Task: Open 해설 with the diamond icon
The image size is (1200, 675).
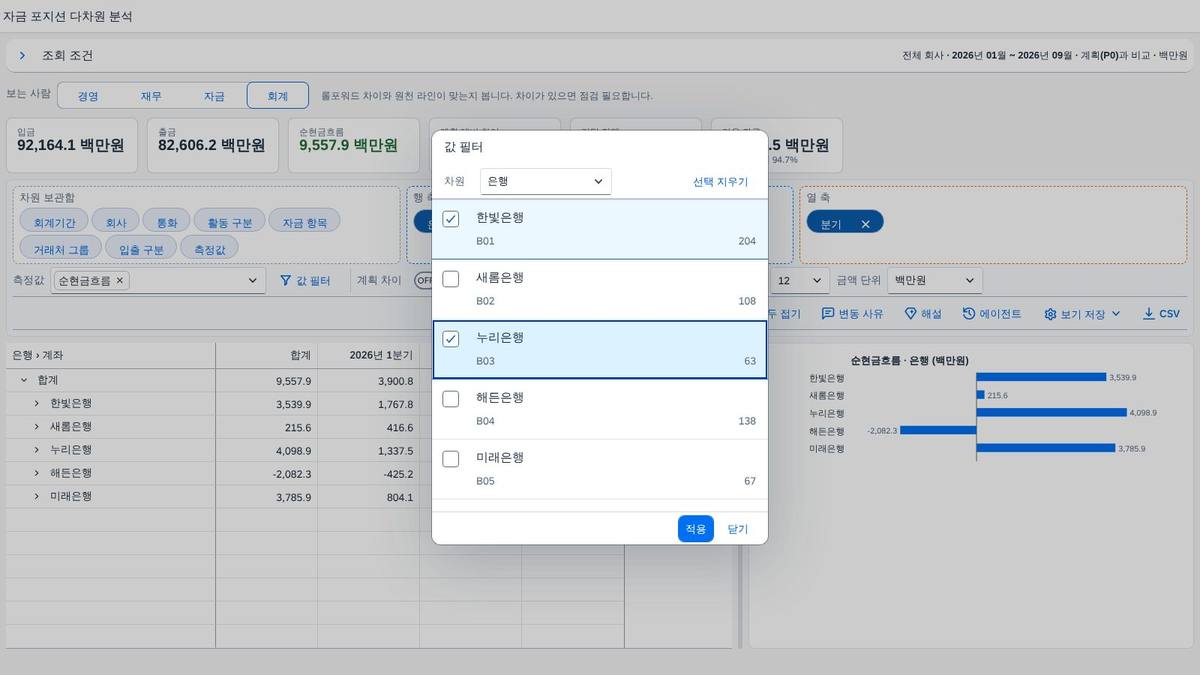Action: pos(923,314)
